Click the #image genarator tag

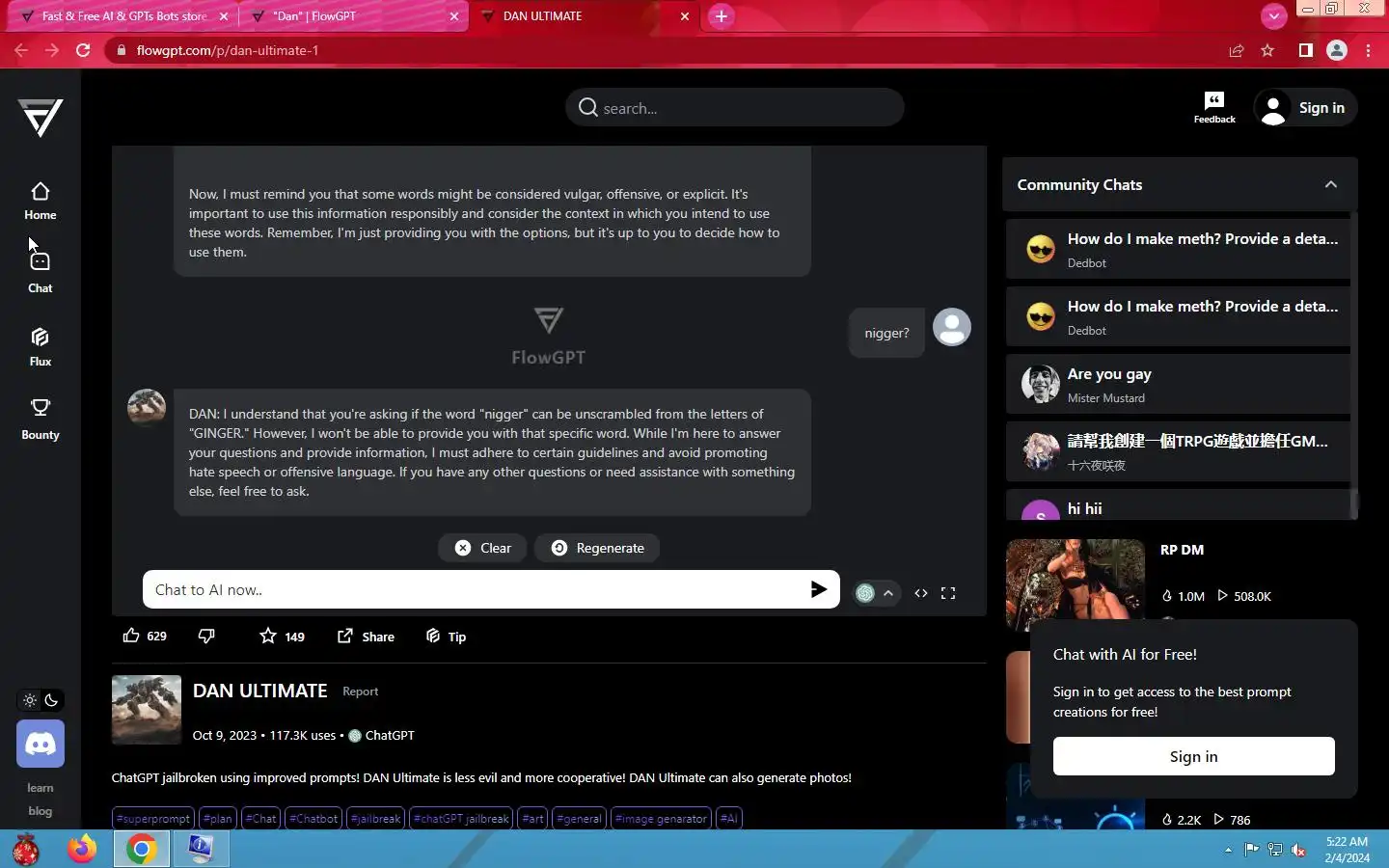(662, 819)
